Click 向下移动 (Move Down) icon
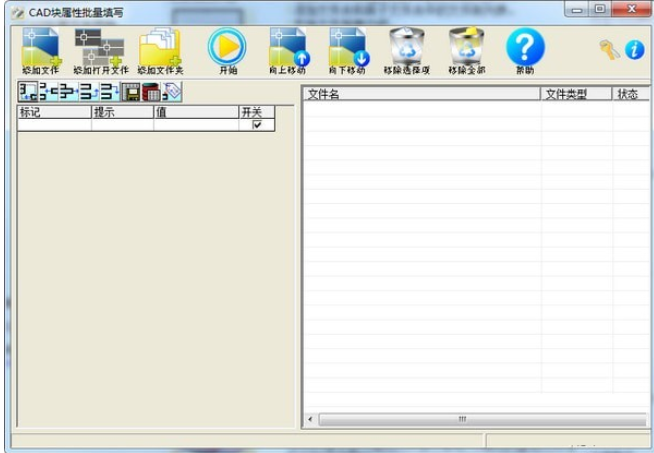 [x=348, y=48]
